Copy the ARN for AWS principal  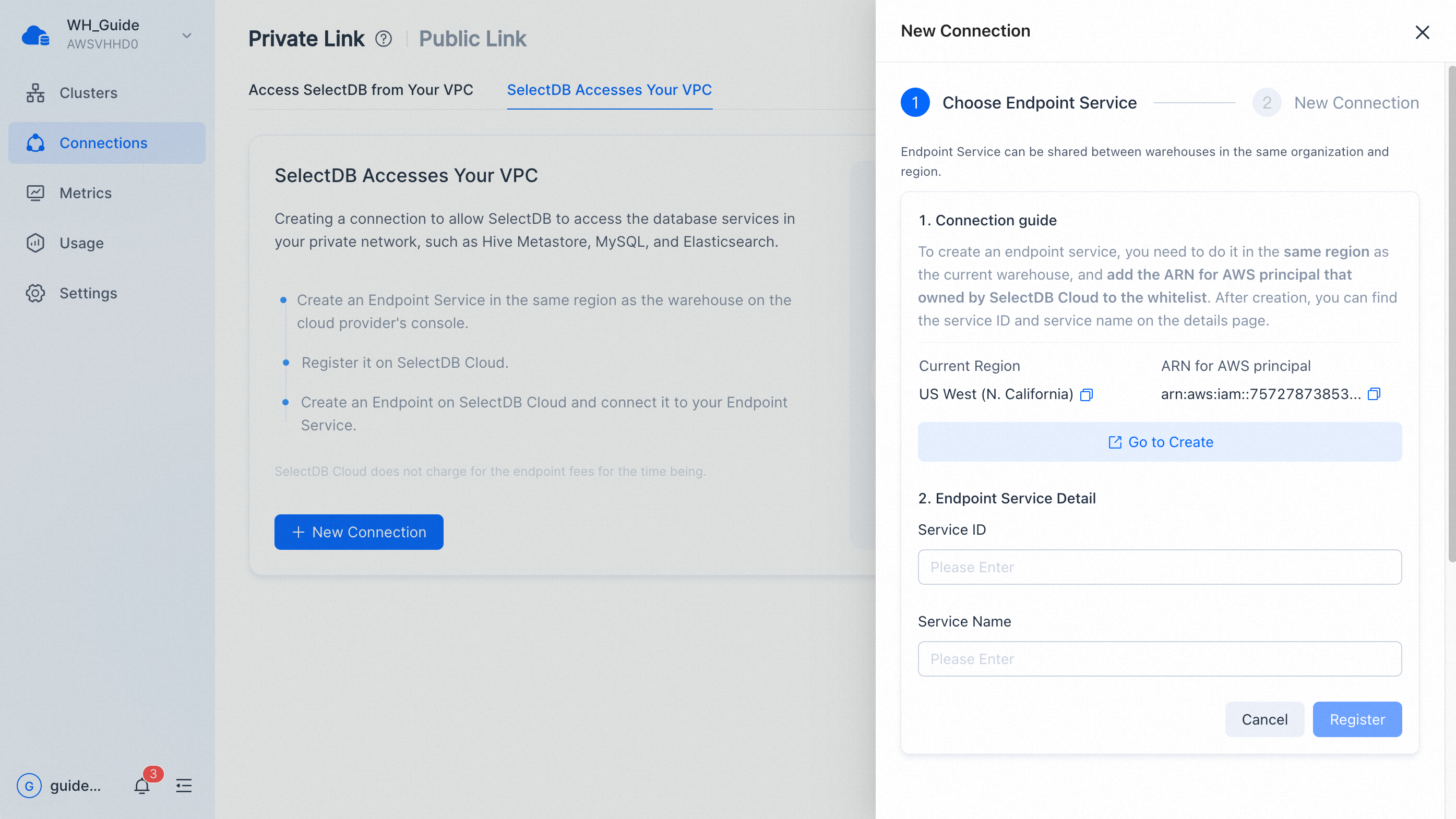tap(1374, 394)
